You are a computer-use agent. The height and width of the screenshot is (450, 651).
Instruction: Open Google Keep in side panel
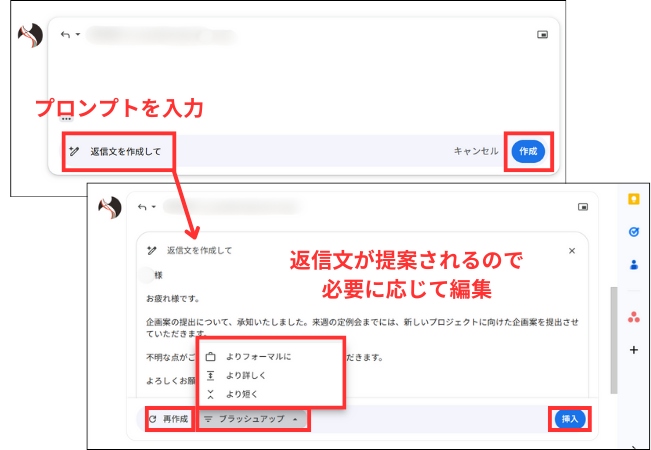[634, 199]
